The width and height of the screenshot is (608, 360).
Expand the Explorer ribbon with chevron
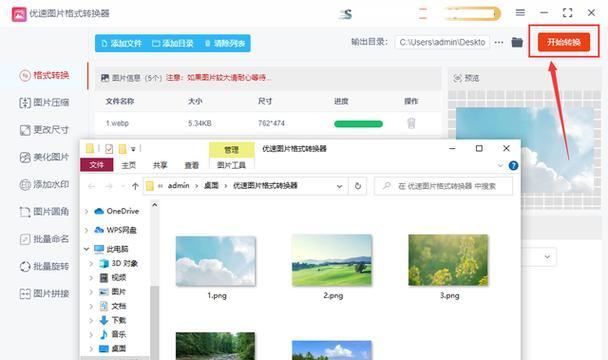[x=500, y=166]
